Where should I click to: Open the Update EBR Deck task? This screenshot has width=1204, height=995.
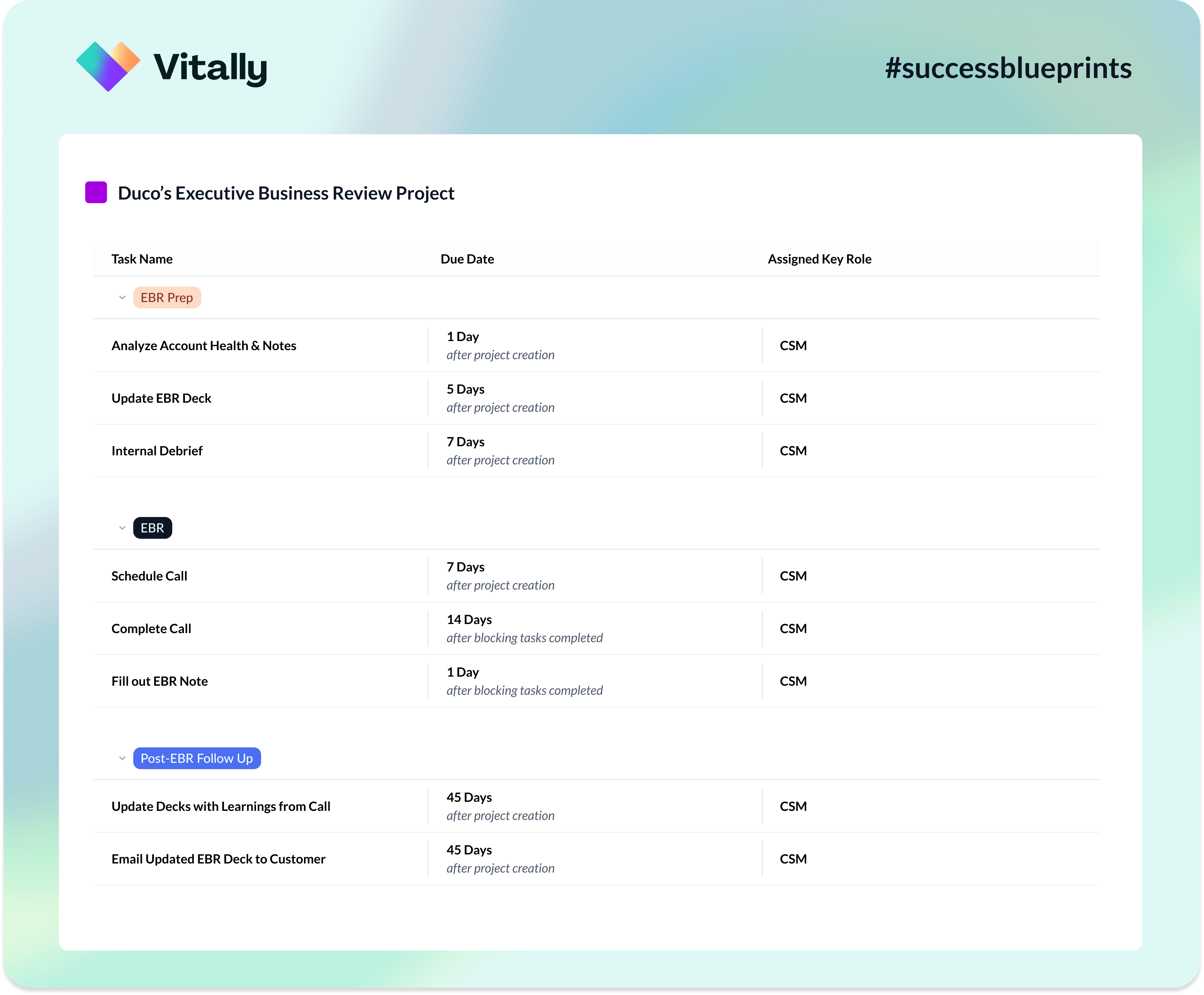tap(161, 398)
